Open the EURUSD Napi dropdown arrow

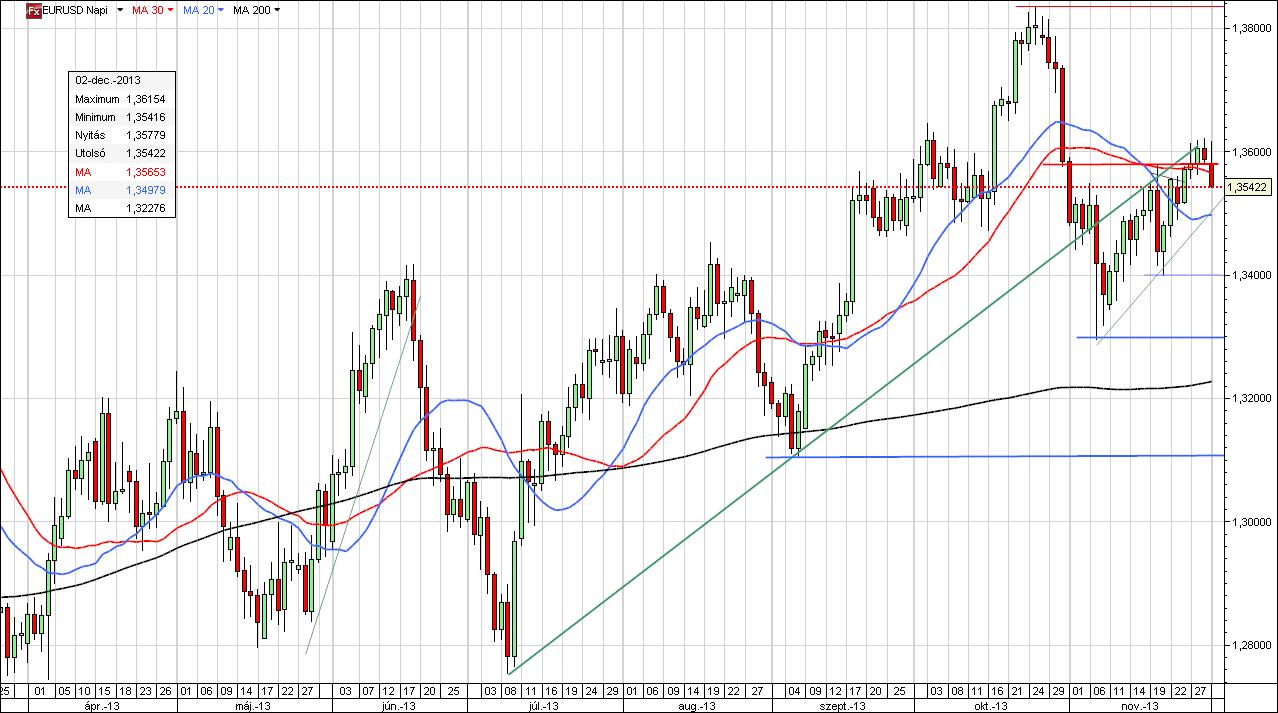click(x=120, y=10)
